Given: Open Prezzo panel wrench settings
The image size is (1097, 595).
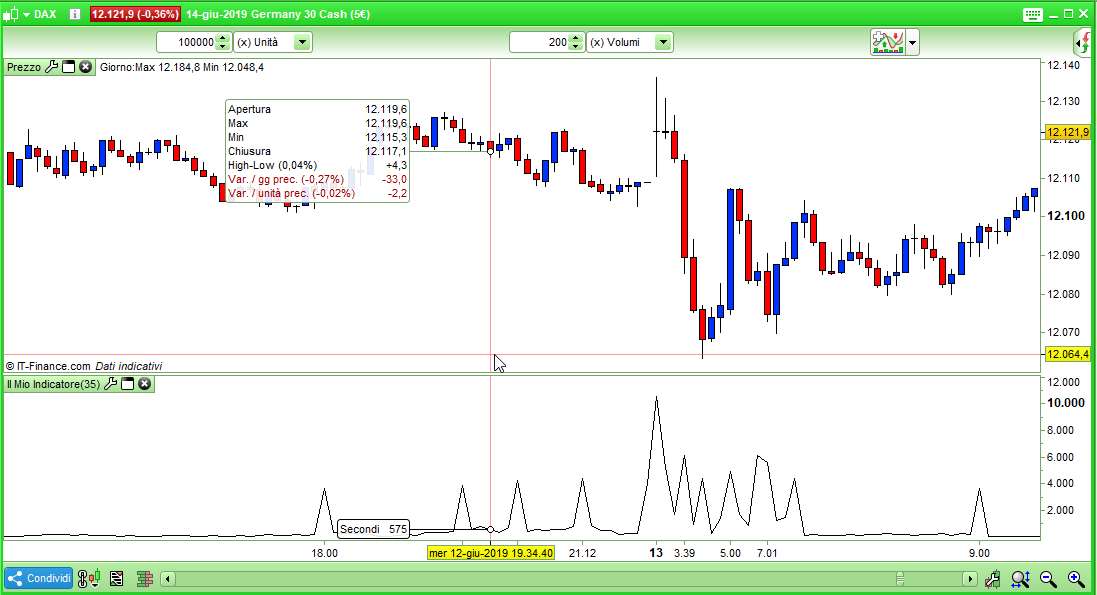Looking at the screenshot, I should (51, 67).
